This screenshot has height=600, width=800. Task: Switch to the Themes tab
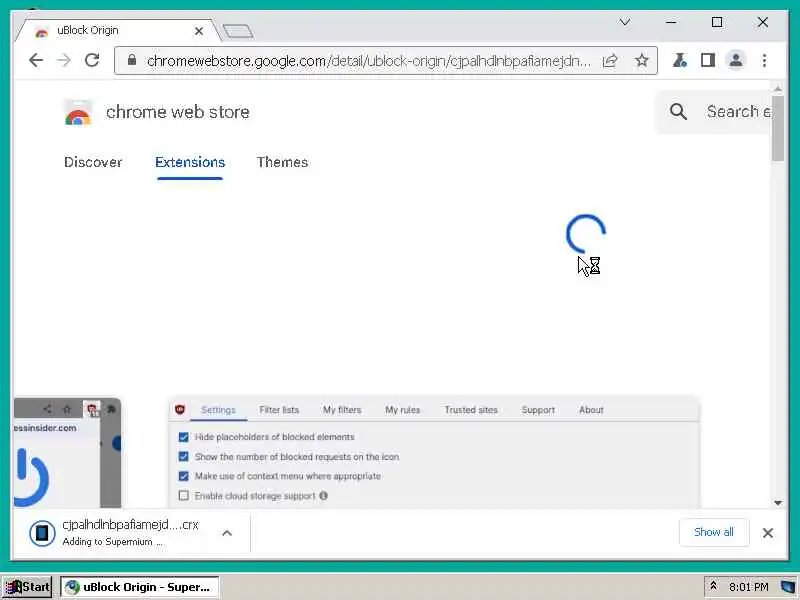point(282,162)
